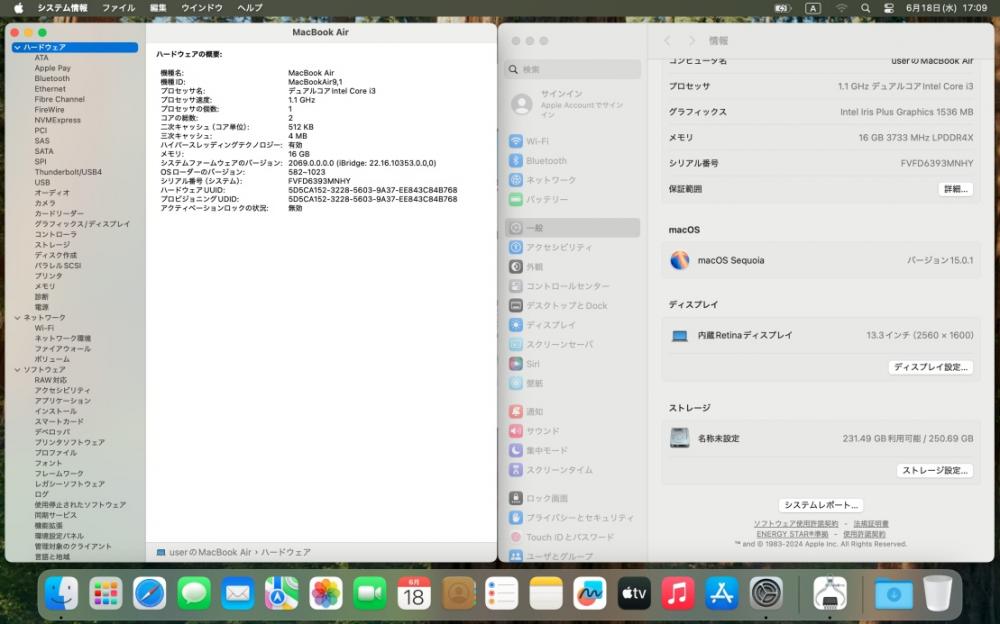The height and width of the screenshot is (624, 1000).
Task: Open Reminders app in Dock
Action: click(x=502, y=593)
